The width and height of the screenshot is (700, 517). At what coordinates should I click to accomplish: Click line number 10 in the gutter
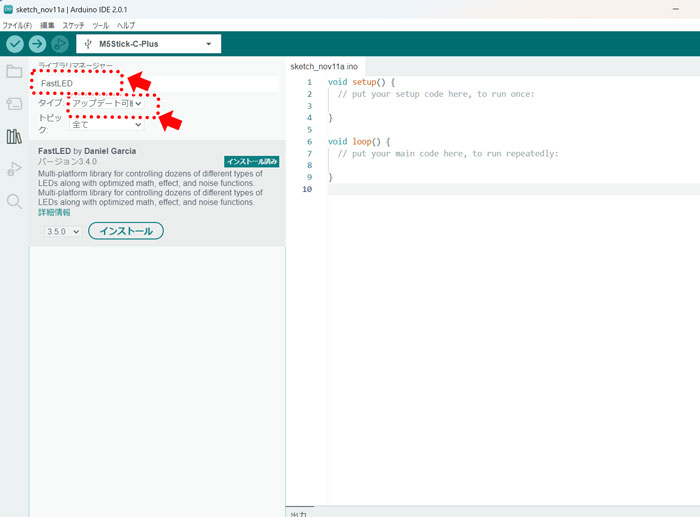click(307, 189)
